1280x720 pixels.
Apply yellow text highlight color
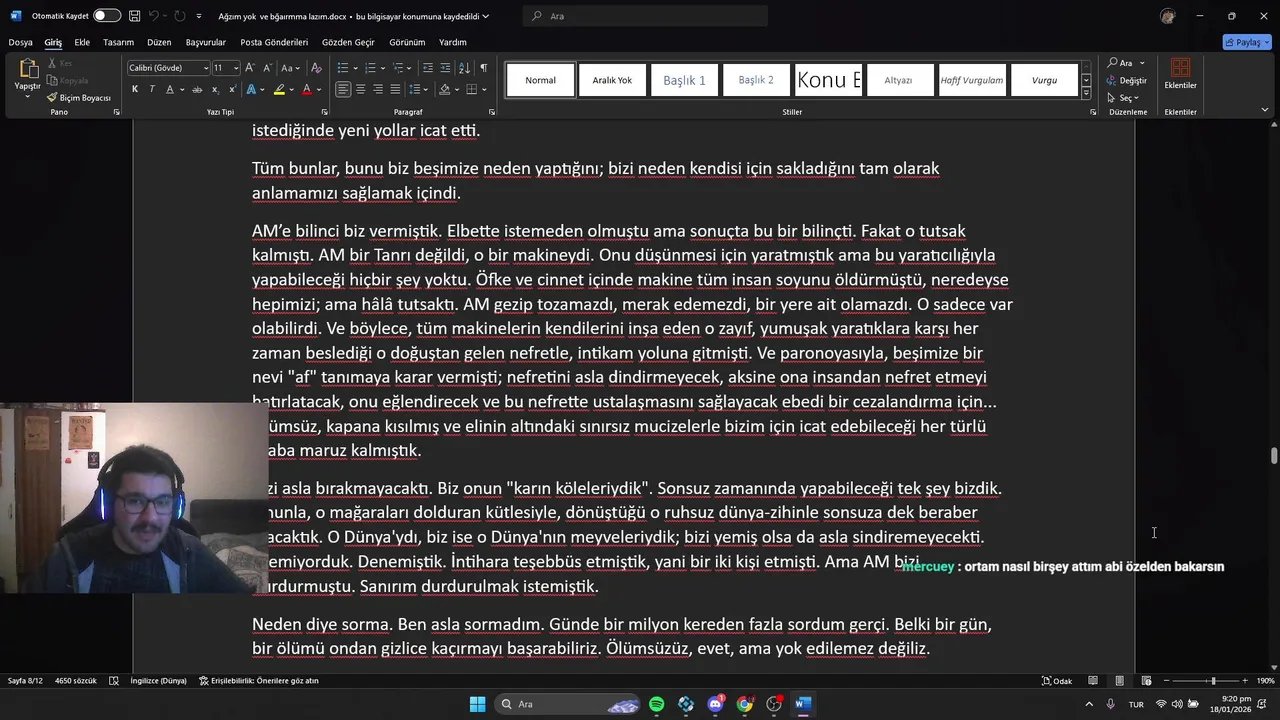(281, 90)
